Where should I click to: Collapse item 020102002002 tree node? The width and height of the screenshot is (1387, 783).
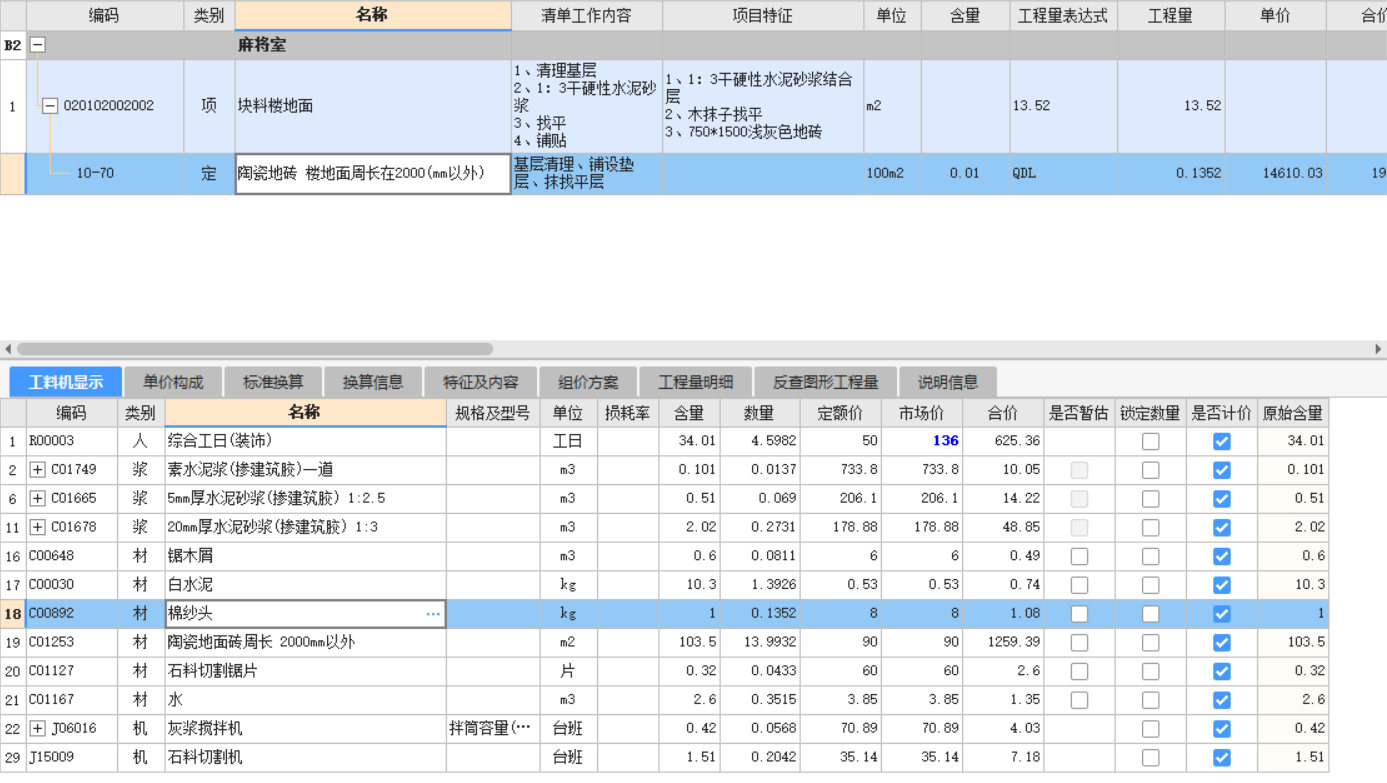pos(49,106)
